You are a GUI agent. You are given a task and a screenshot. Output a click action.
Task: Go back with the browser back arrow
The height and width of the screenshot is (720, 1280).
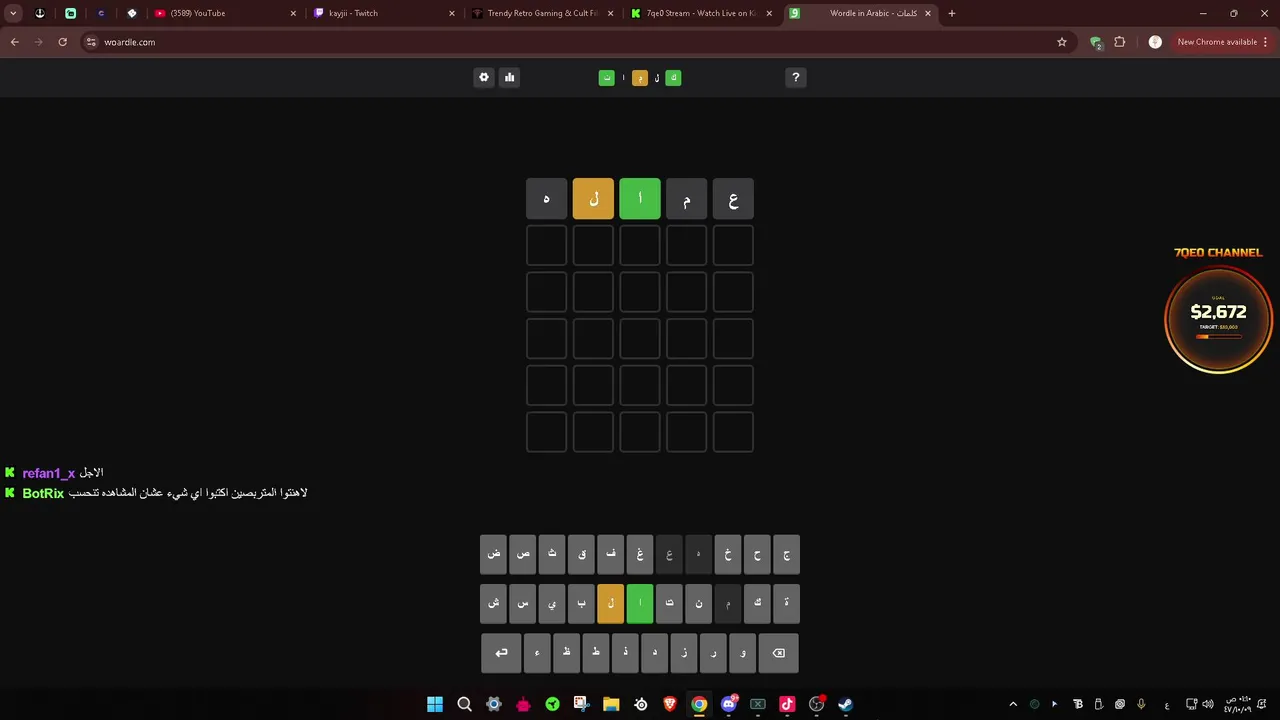[x=15, y=42]
